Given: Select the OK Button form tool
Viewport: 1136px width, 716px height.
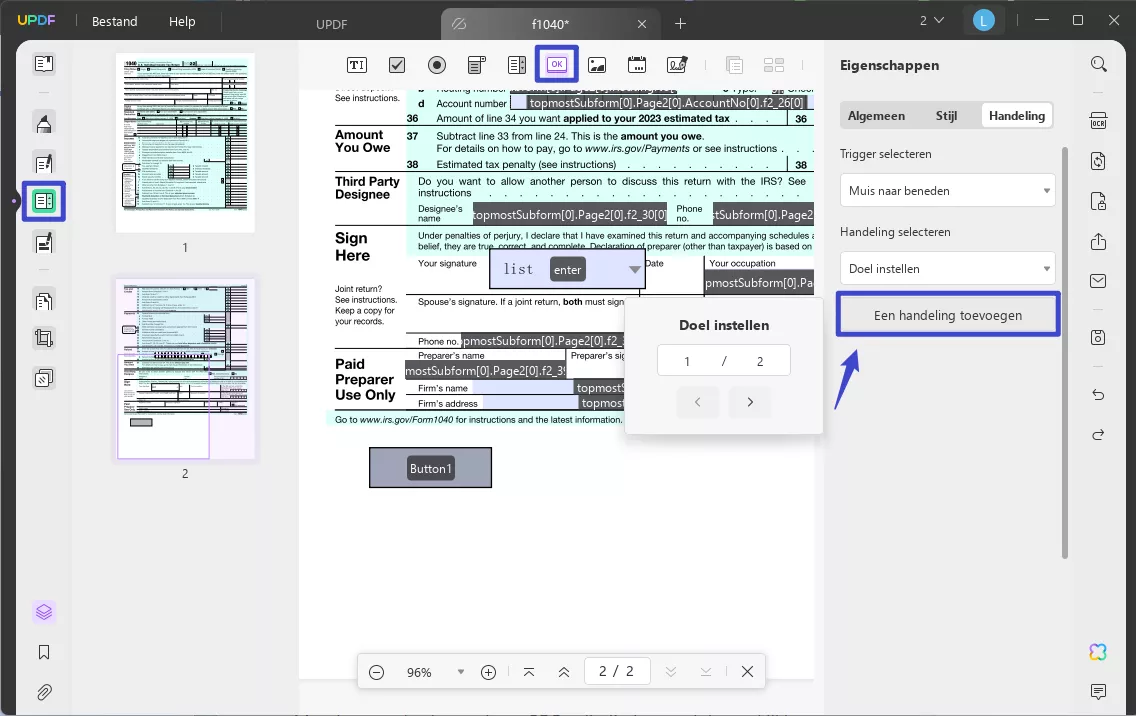Looking at the screenshot, I should click(x=556, y=64).
